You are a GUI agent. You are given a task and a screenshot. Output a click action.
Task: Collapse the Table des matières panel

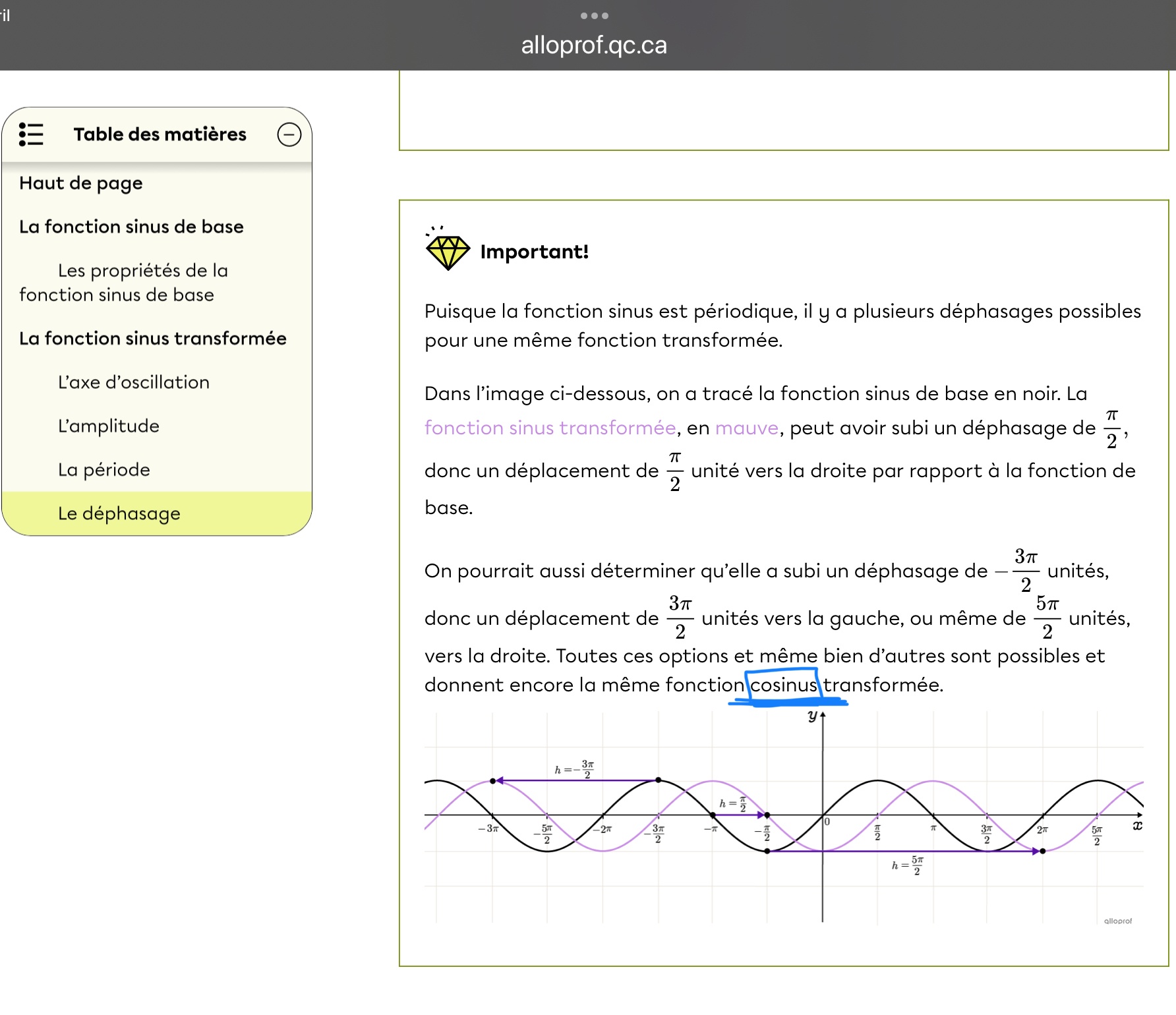289,134
